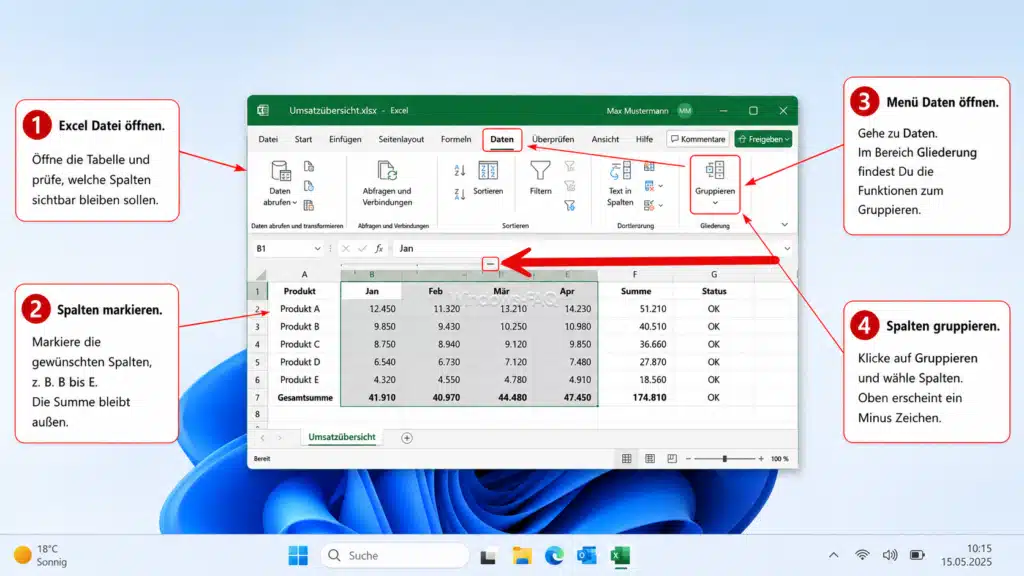1024x576 pixels.
Task: Open Microsoft Edge from taskbar
Action: 554,555
